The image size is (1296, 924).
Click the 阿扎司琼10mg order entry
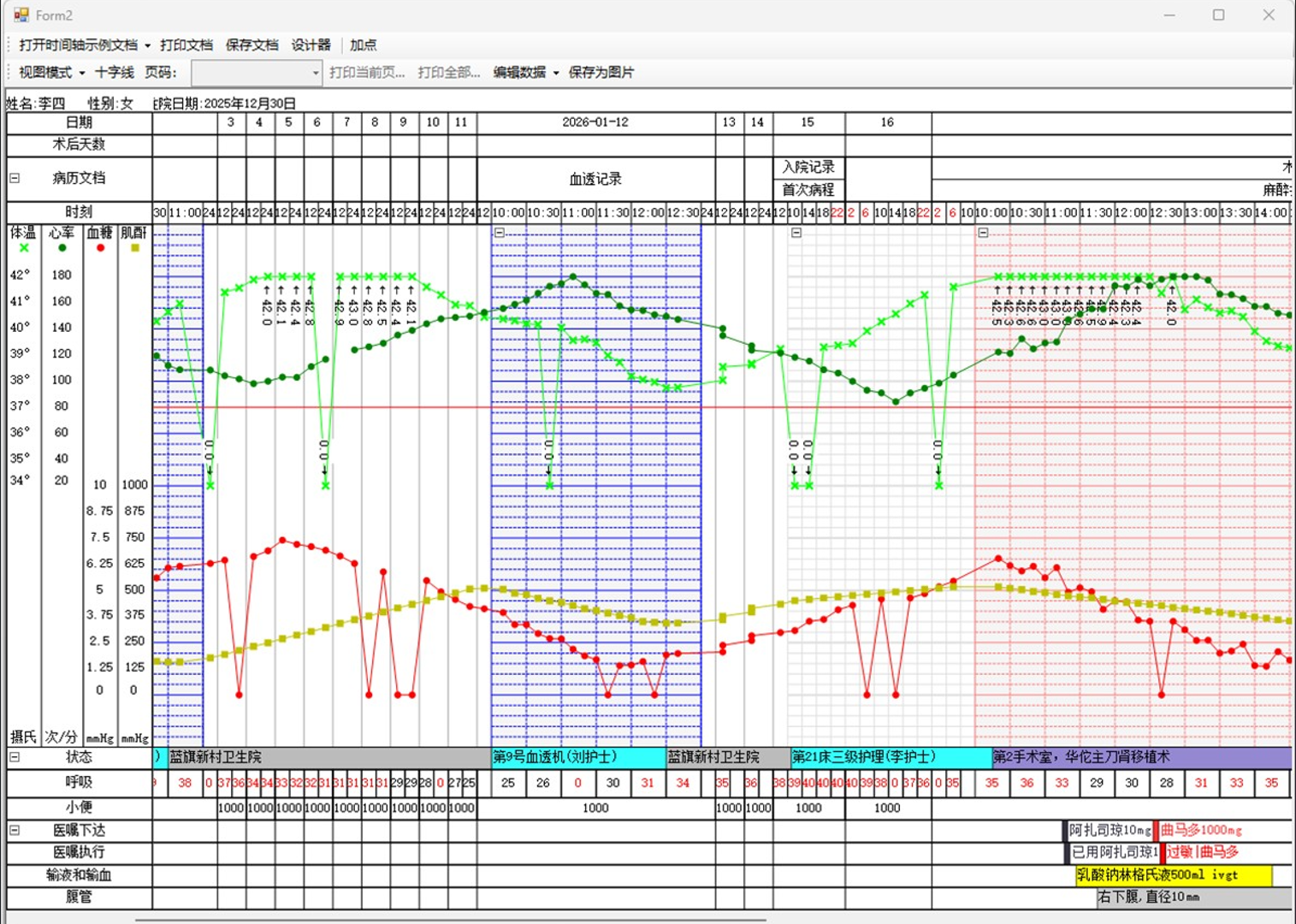click(x=1109, y=831)
